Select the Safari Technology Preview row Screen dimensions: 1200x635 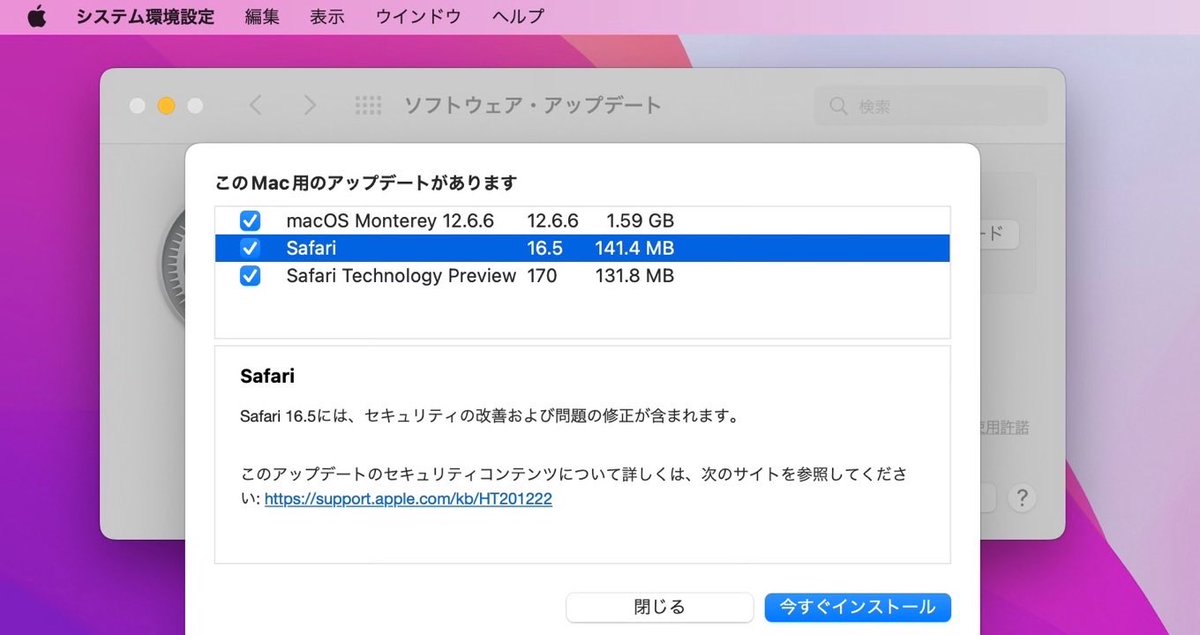(x=582, y=276)
